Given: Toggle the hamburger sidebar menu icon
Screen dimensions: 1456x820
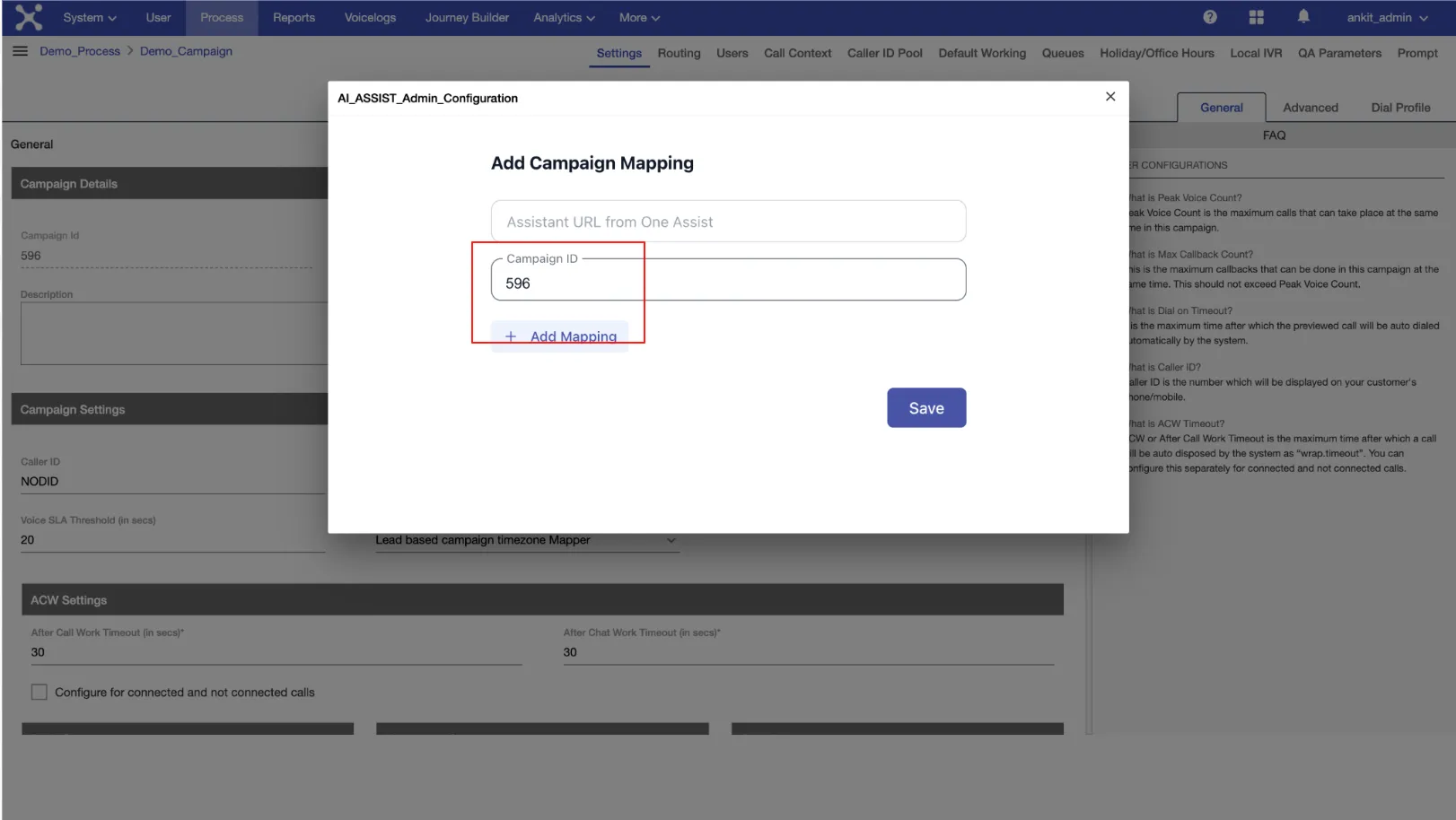Looking at the screenshot, I should (20, 51).
